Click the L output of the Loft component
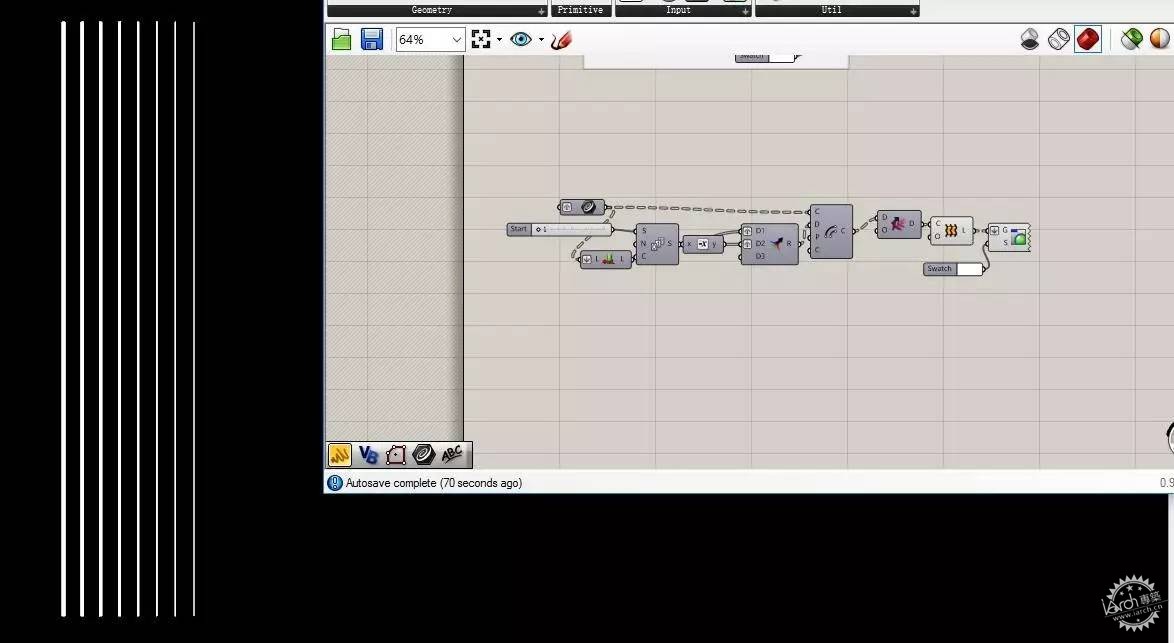The height and width of the screenshot is (643, 1174). point(964,231)
